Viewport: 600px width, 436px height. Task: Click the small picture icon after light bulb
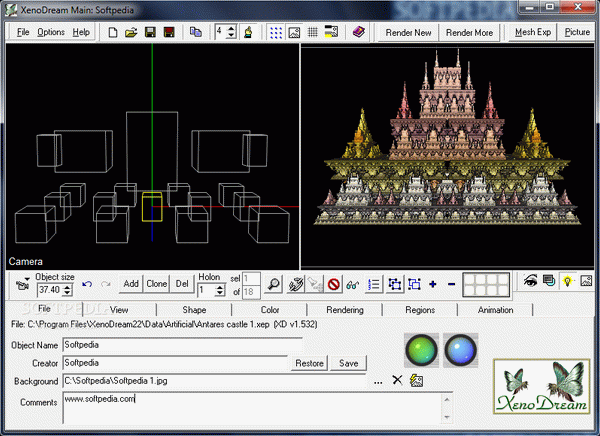(586, 281)
